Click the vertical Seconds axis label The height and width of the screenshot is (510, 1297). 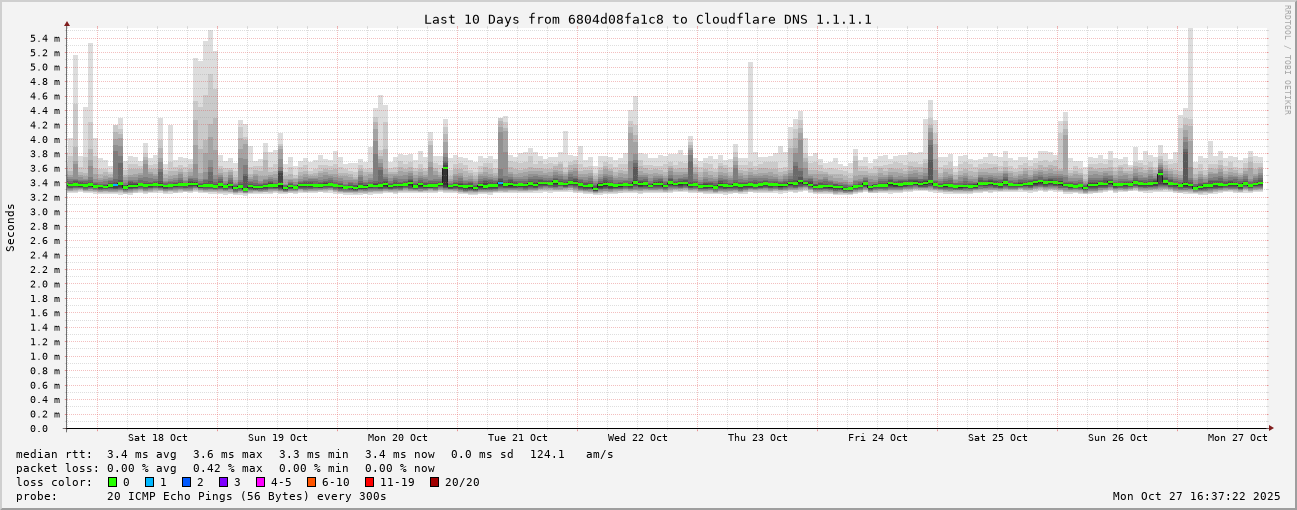pos(11,227)
